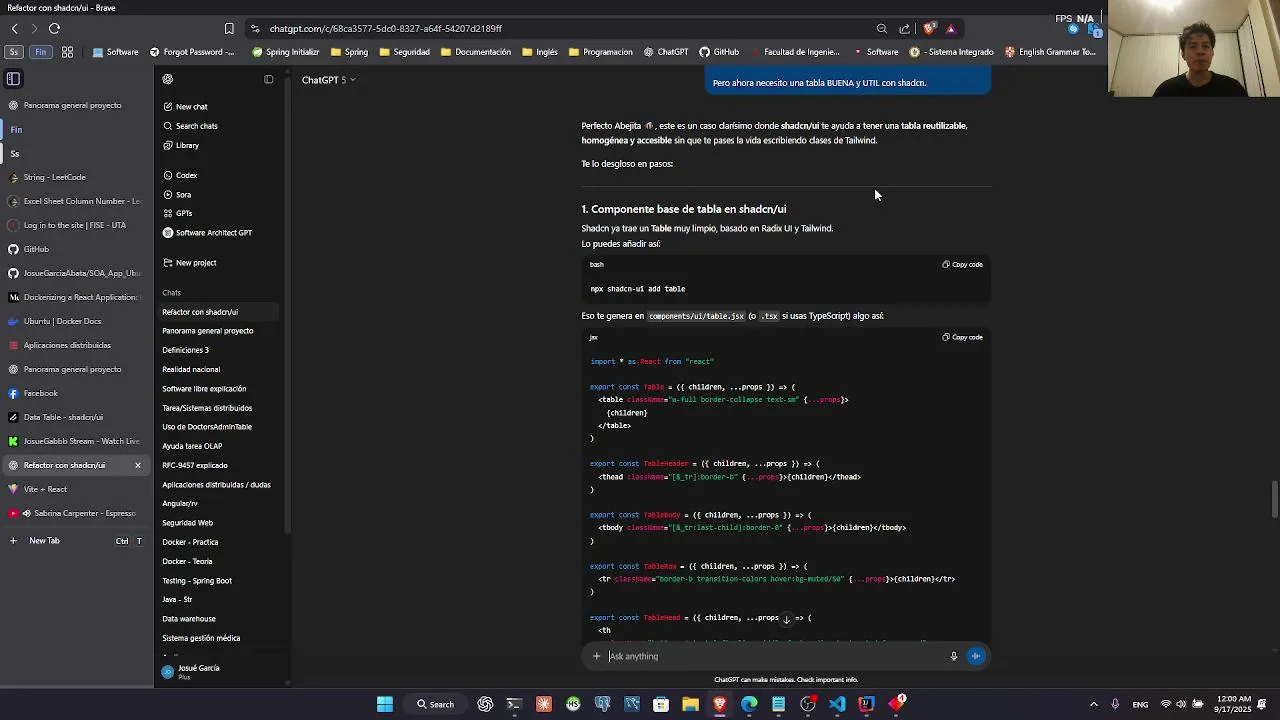Switch to tab 'Facebook'

tap(75, 393)
